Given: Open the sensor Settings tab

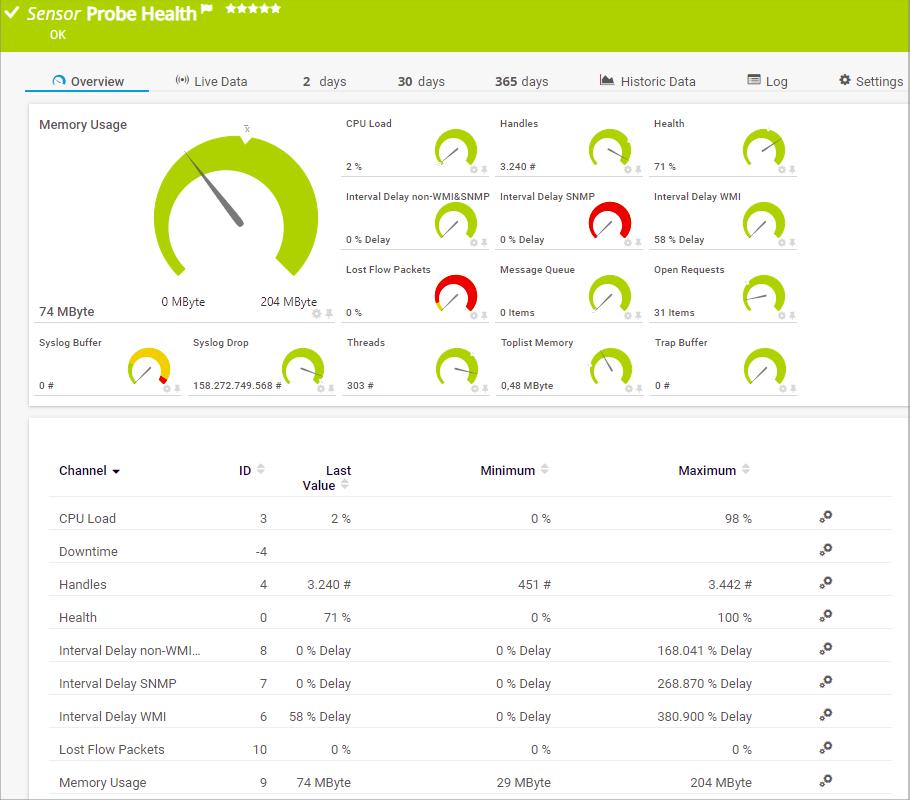Looking at the screenshot, I should tap(871, 81).
